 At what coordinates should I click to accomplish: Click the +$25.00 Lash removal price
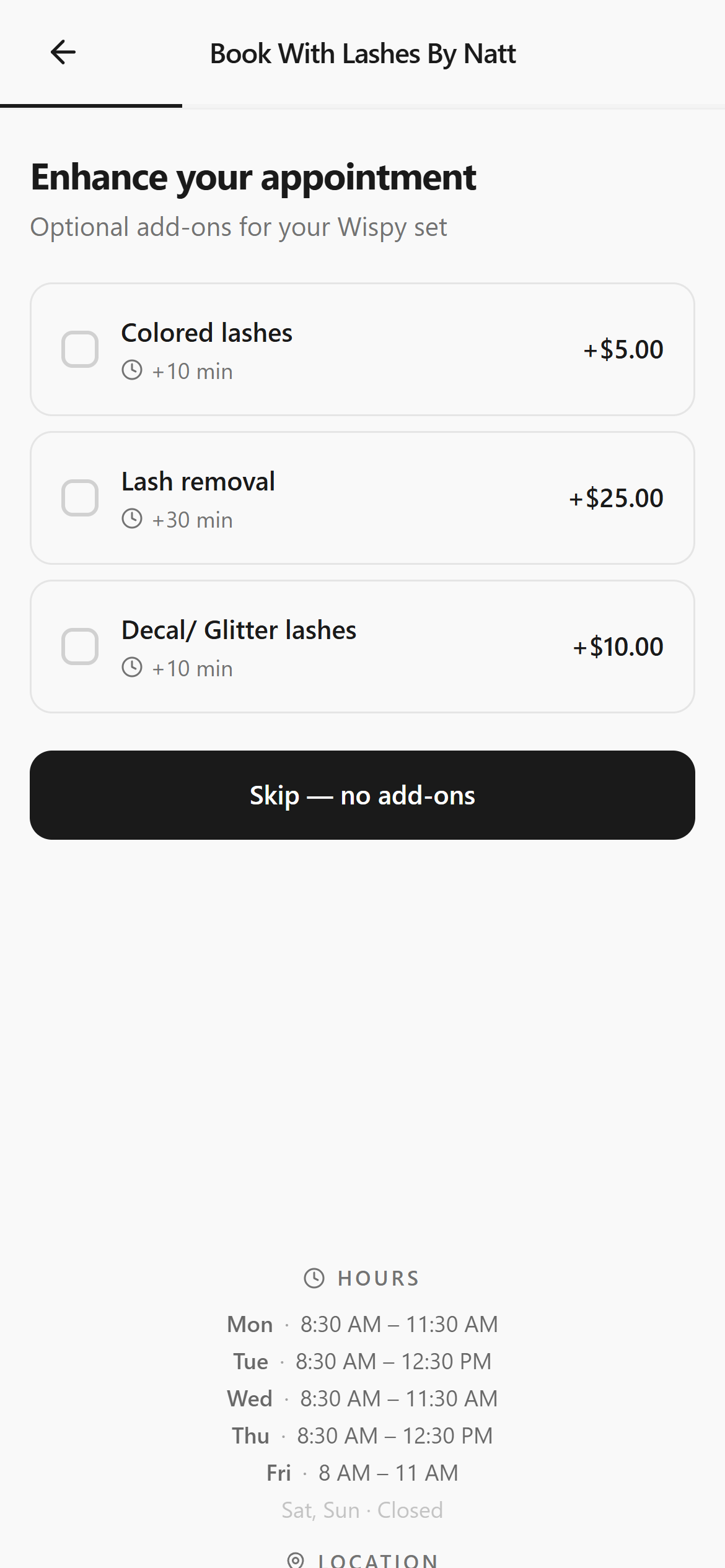click(616, 498)
